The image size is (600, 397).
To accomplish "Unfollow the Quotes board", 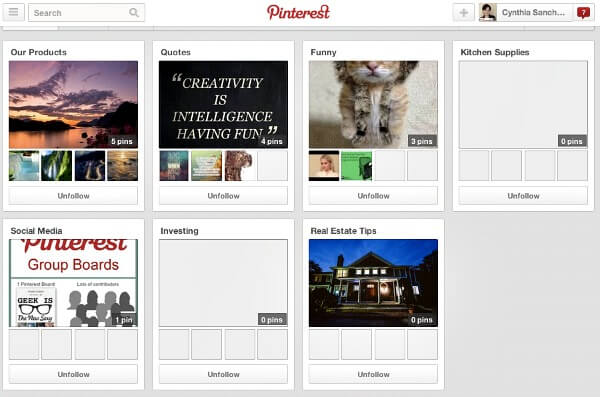I will [223, 196].
